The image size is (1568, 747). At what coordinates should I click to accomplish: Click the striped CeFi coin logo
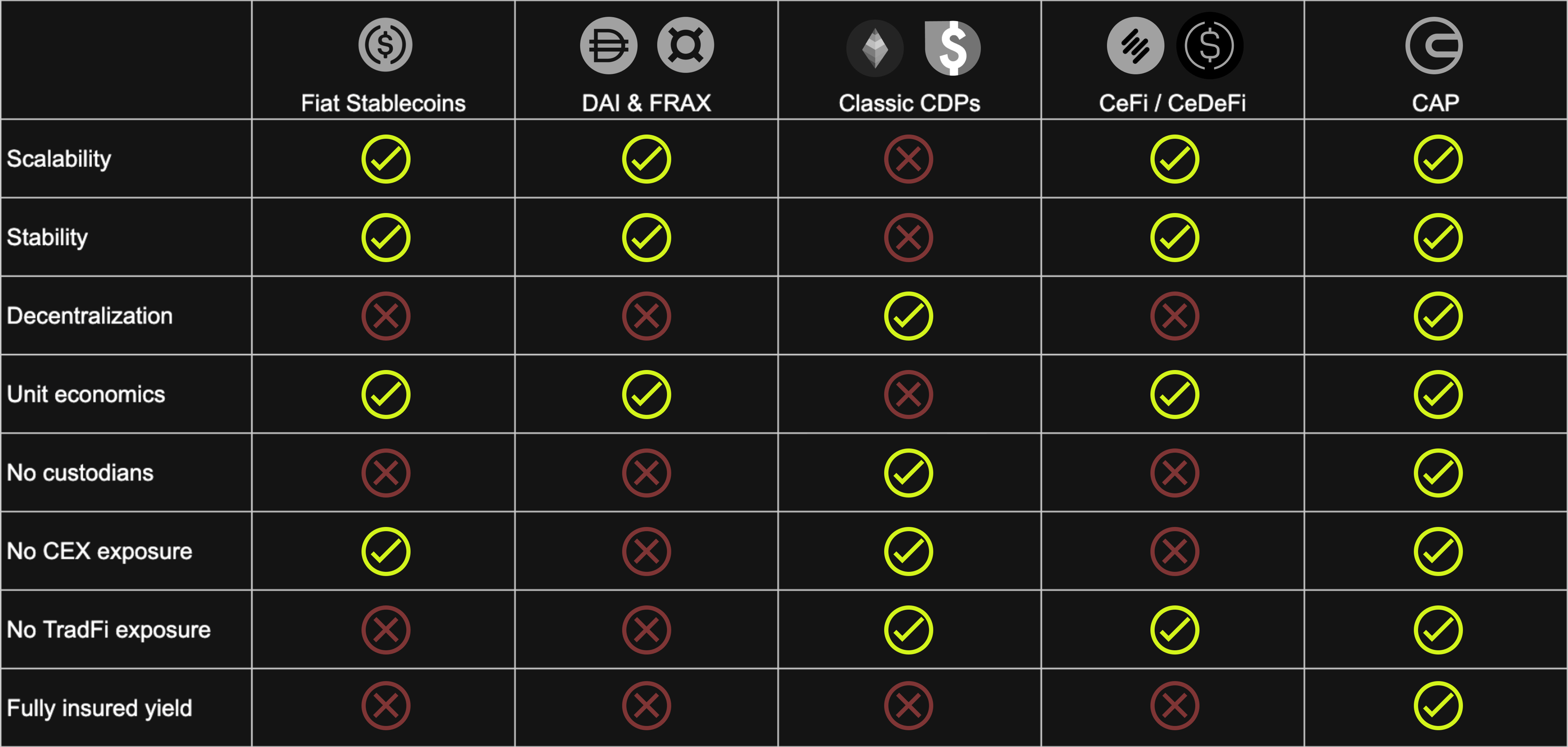(x=1135, y=46)
